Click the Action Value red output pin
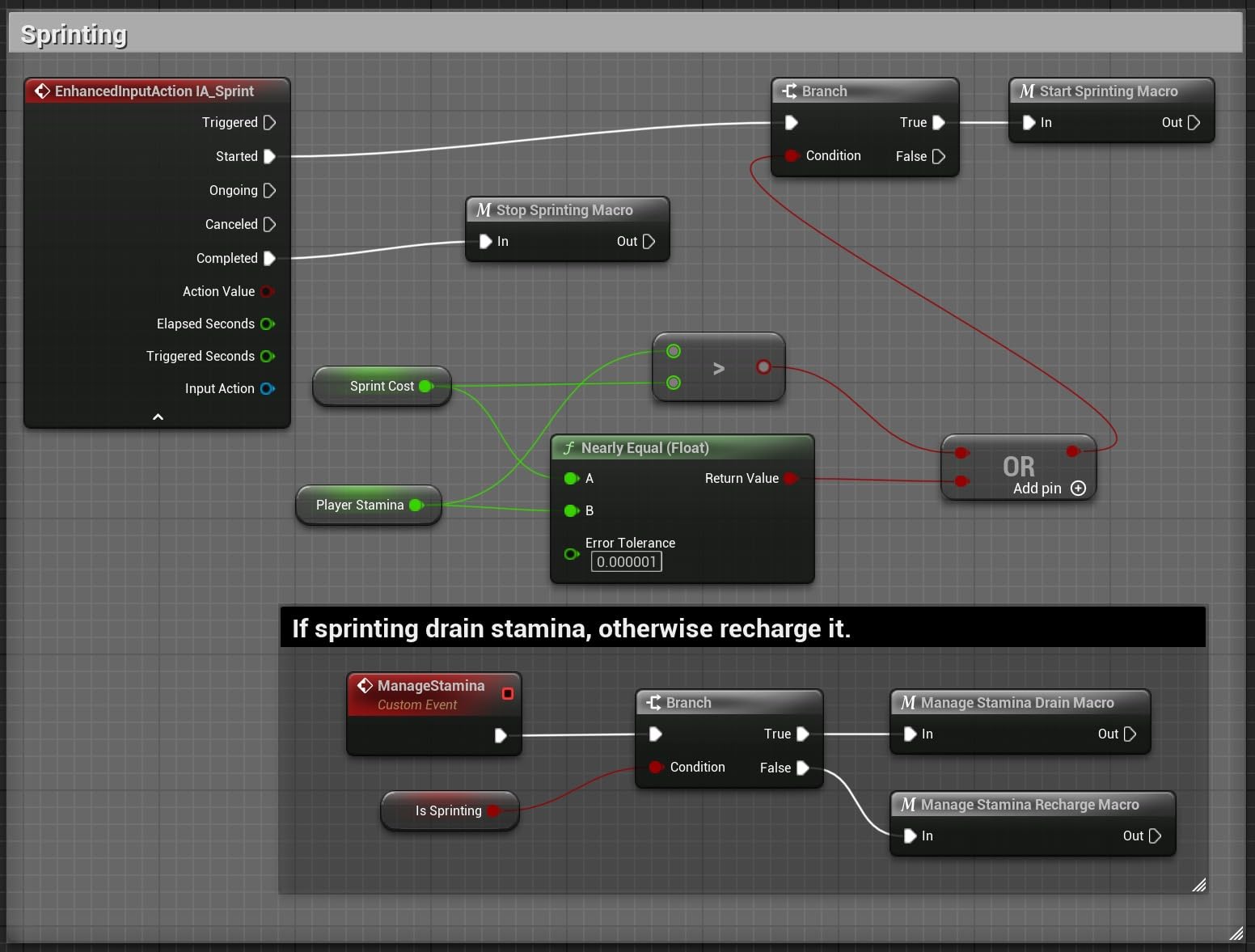The width and height of the screenshot is (1255, 952). pyautogui.click(x=268, y=291)
